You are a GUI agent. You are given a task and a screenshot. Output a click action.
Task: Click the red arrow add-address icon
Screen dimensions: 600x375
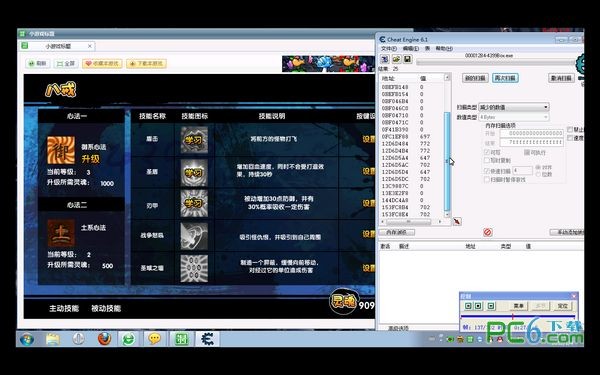pyautogui.click(x=457, y=222)
